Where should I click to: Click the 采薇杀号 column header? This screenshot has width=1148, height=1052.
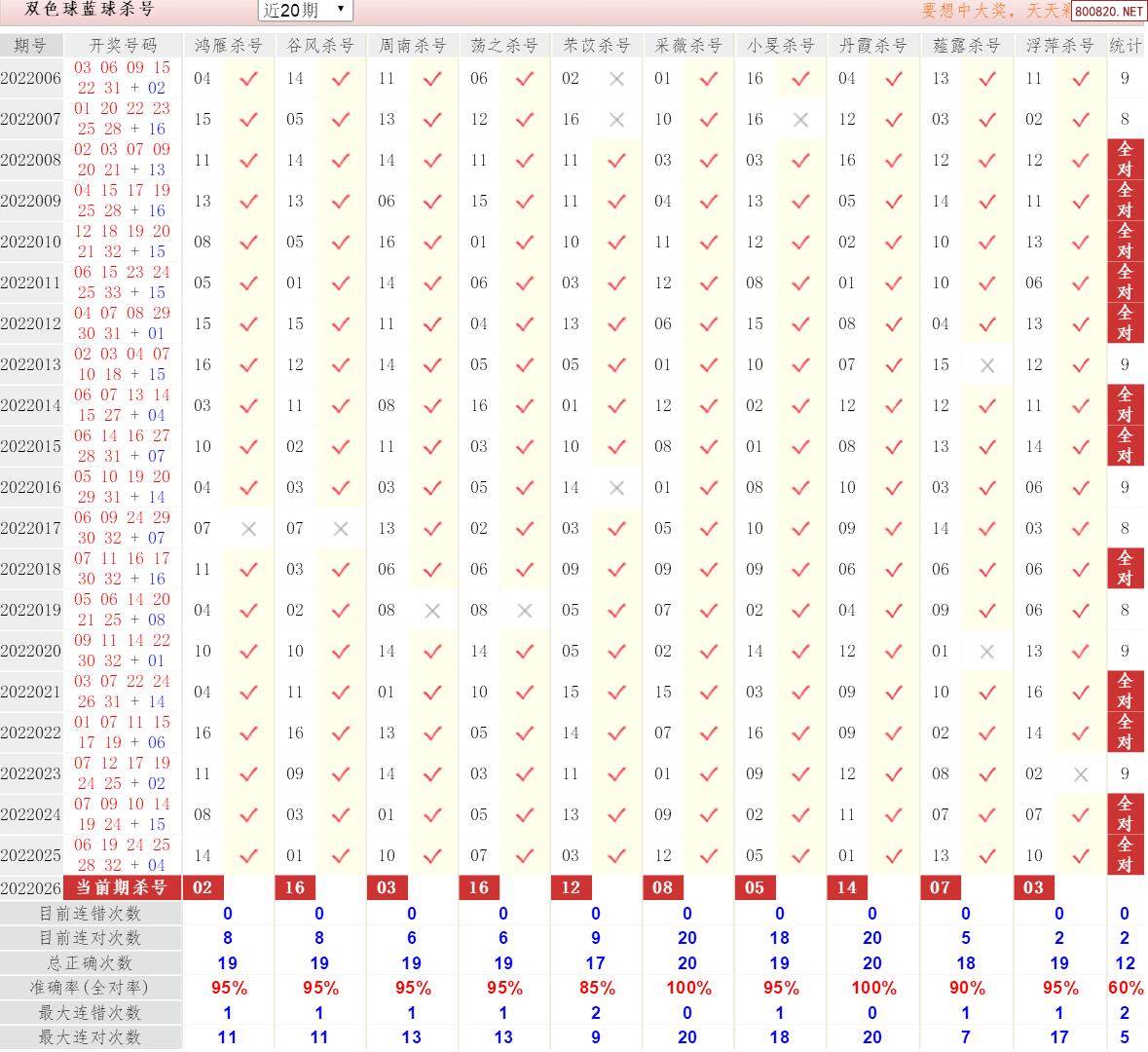click(x=688, y=46)
